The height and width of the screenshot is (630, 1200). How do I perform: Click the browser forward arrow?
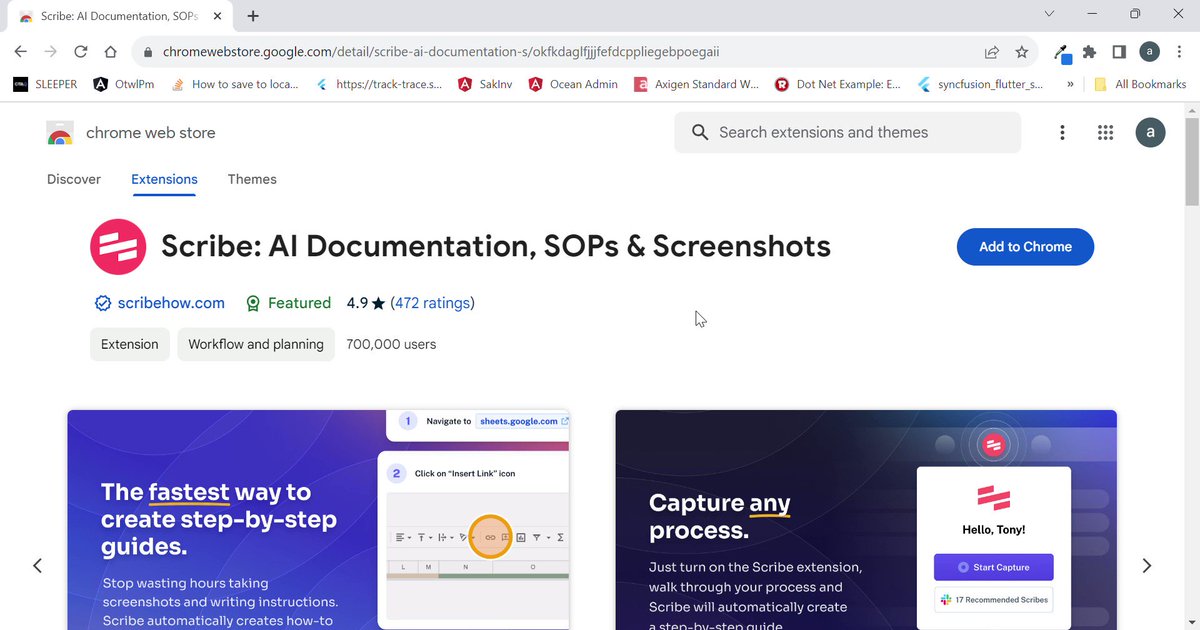coord(50,52)
